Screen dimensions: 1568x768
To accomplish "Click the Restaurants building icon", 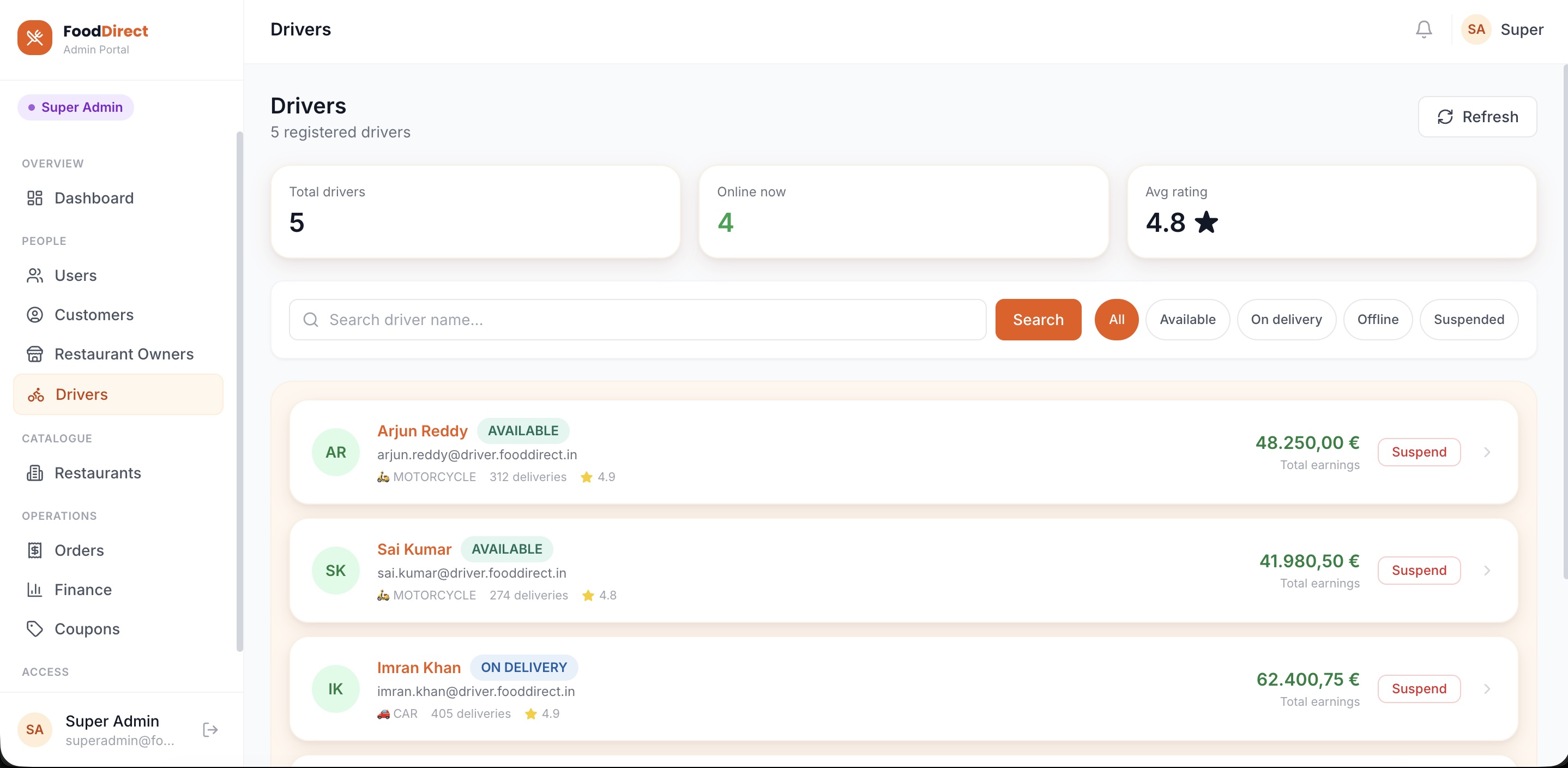I will point(35,473).
